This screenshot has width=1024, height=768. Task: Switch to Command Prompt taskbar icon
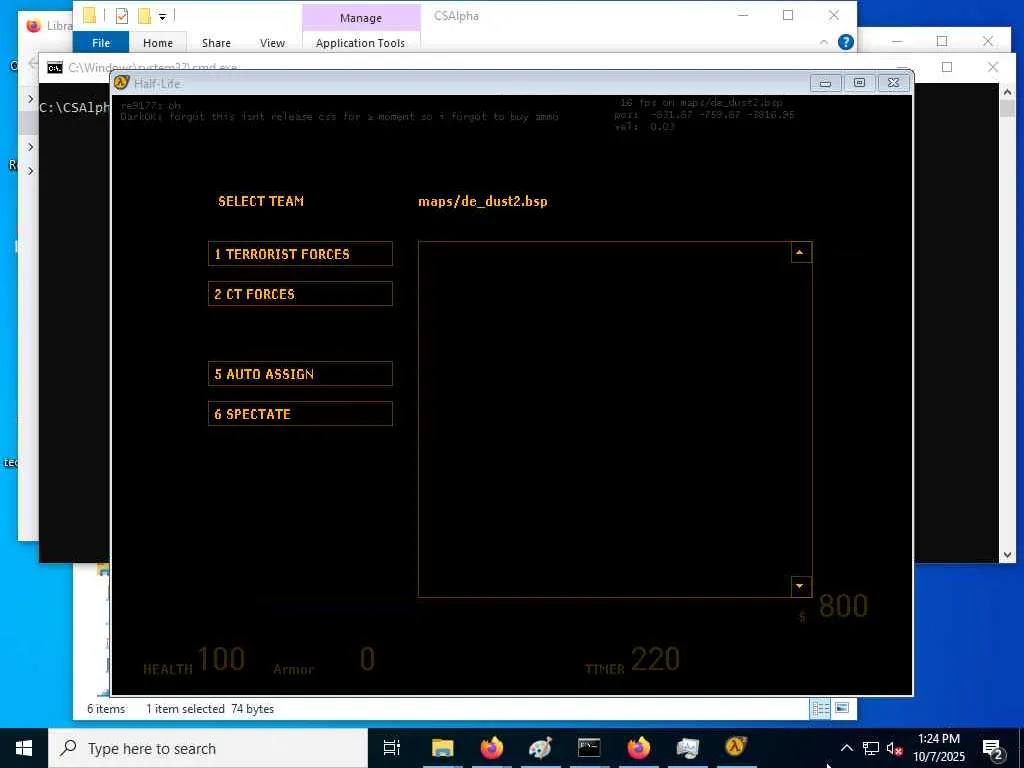(x=589, y=748)
